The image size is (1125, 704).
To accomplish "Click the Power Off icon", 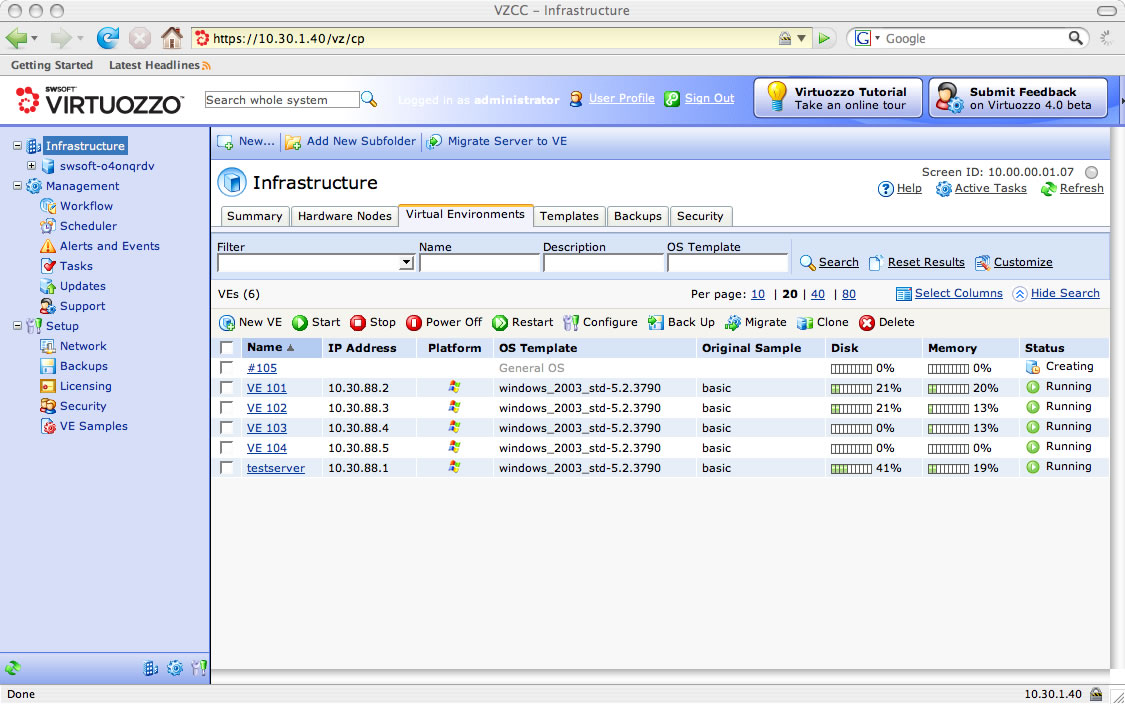I will pos(414,323).
